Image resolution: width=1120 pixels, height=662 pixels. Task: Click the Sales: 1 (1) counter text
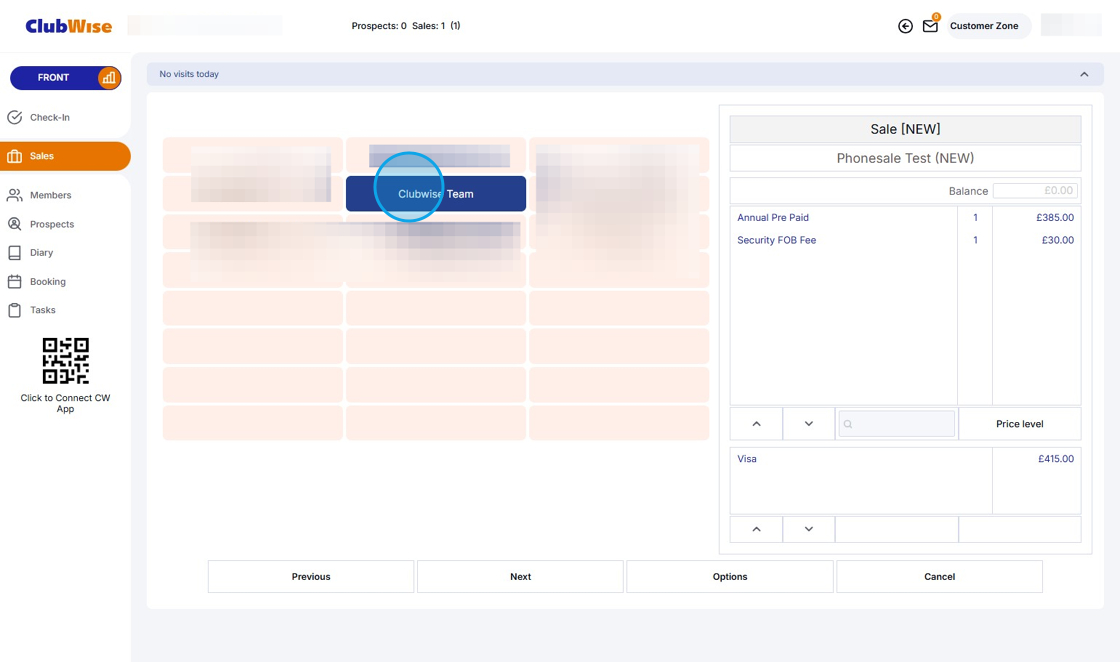click(x=436, y=26)
